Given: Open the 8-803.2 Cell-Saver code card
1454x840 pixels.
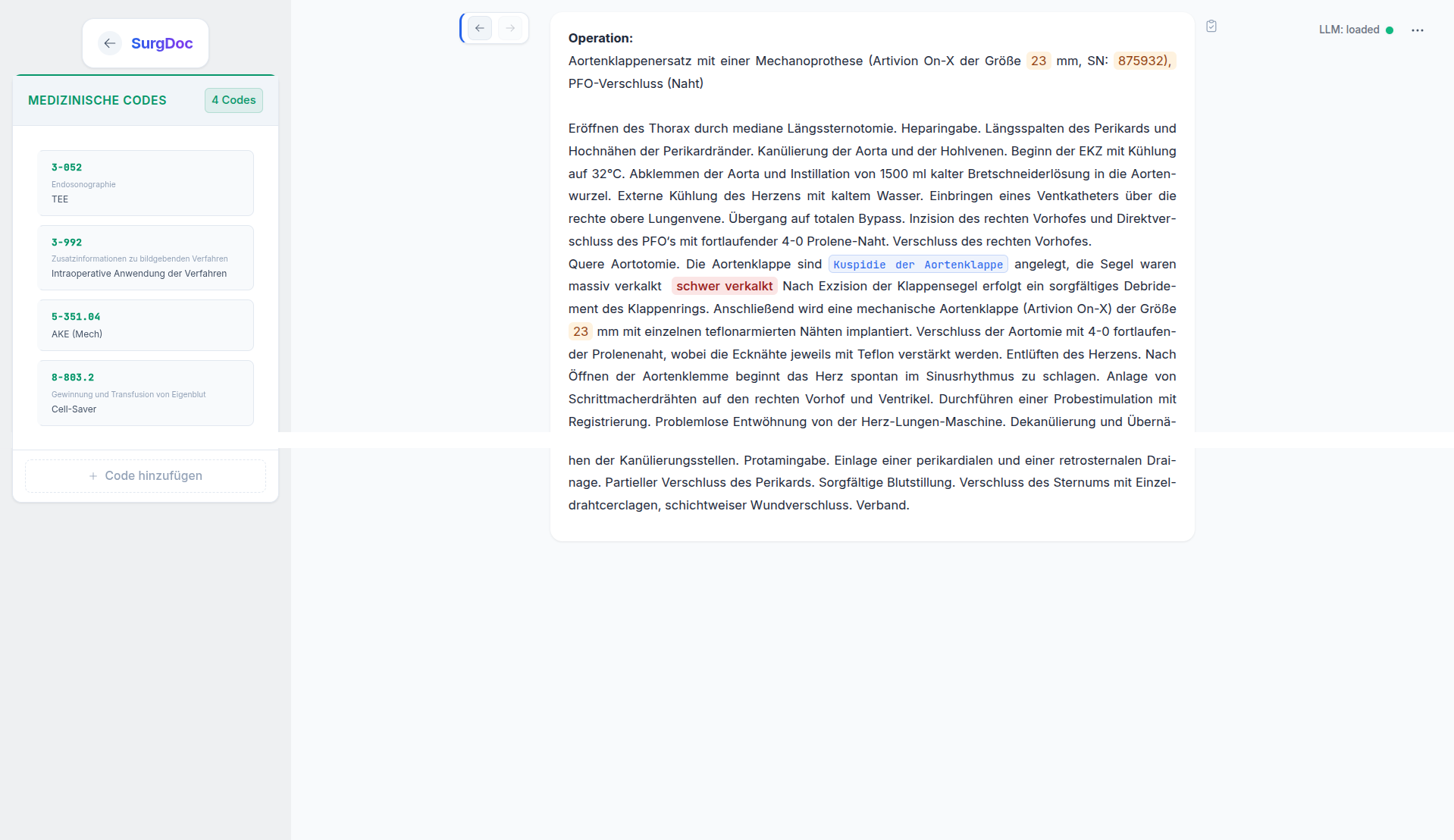Looking at the screenshot, I should pyautogui.click(x=146, y=393).
